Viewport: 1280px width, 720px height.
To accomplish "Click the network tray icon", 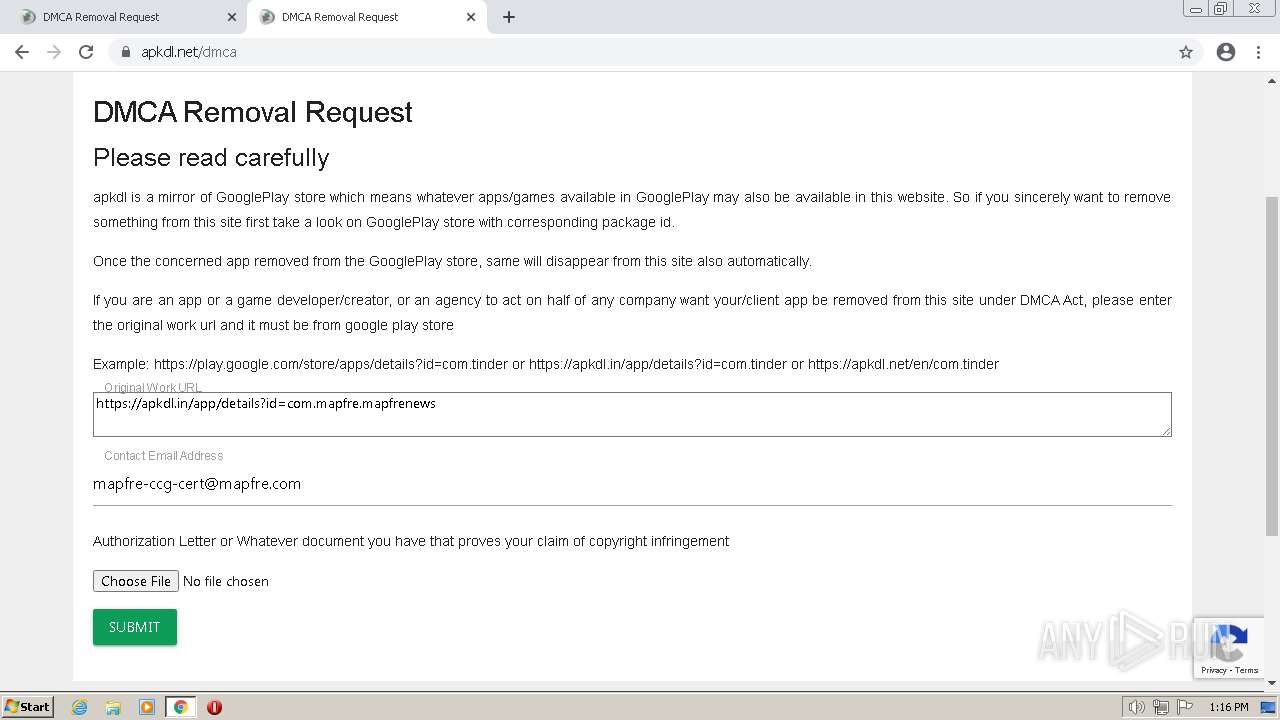I will click(x=1161, y=707).
